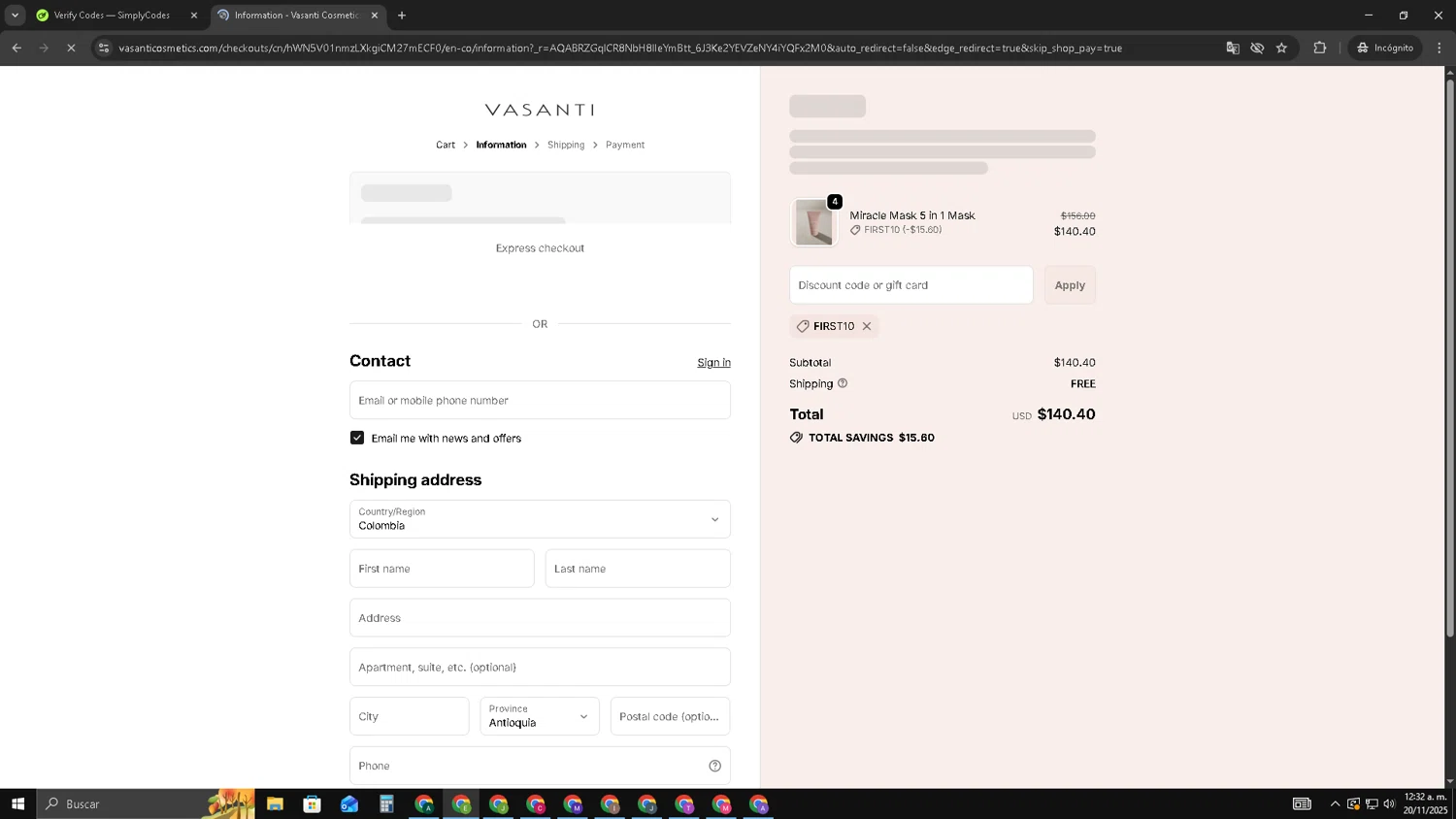This screenshot has height=819, width=1456.
Task: Click phone help question mark icon
Action: [x=714, y=766]
